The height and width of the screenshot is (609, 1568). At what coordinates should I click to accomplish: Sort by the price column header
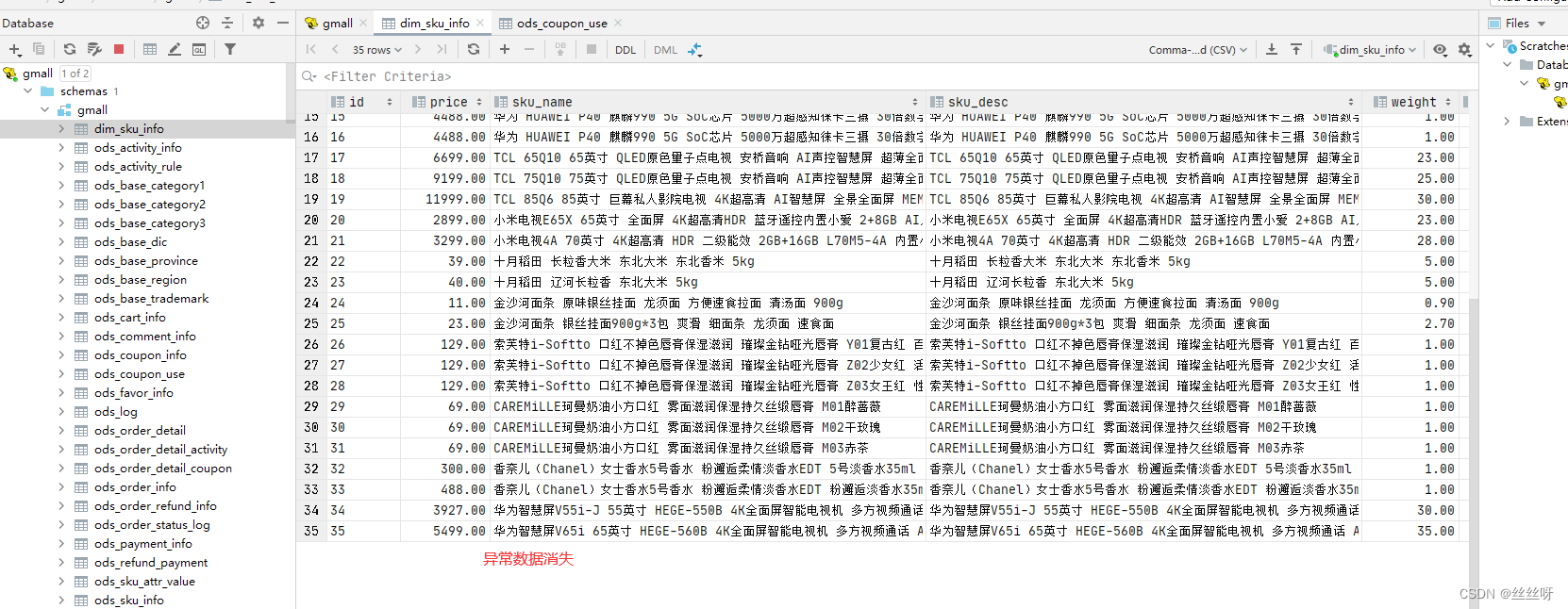click(x=447, y=102)
